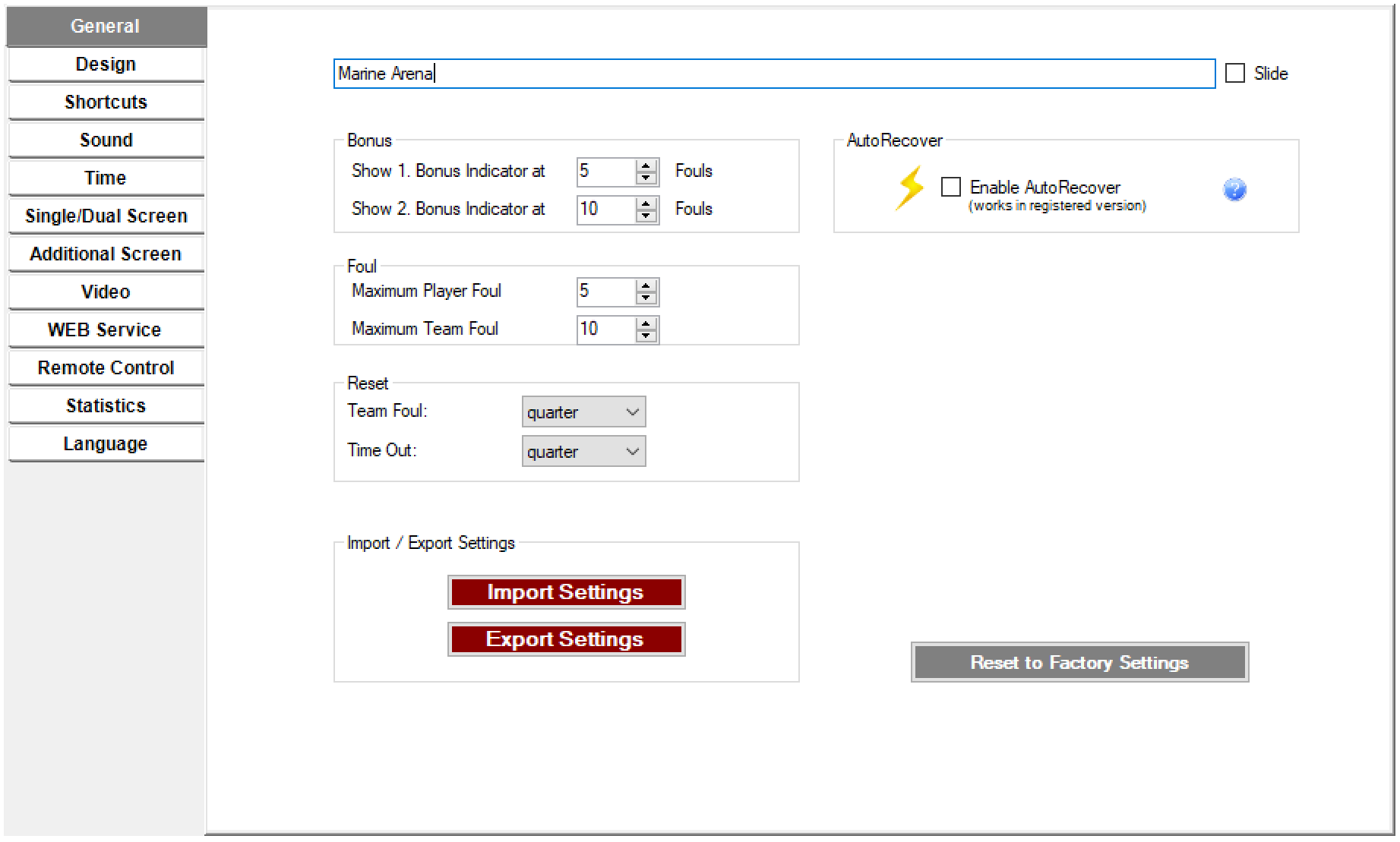The height and width of the screenshot is (842, 1400).
Task: Enable the Slide checkbox
Action: [1235, 74]
